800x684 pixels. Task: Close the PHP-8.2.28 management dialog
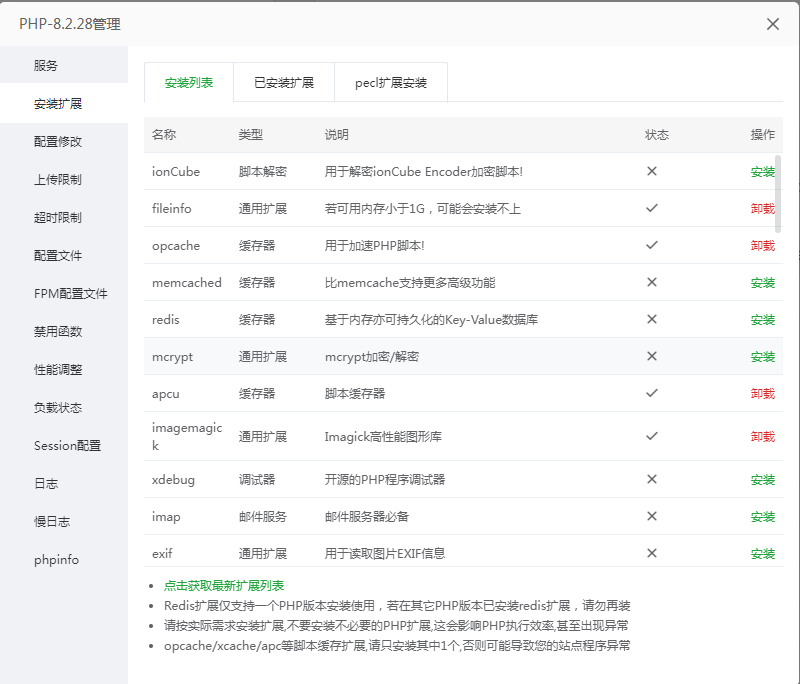(772, 23)
